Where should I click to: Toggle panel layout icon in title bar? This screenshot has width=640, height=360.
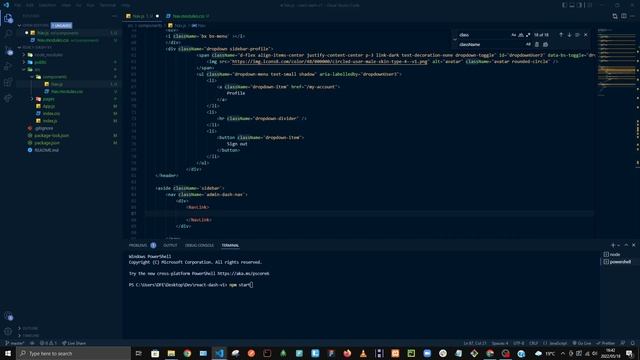pyautogui.click(x=572, y=5)
